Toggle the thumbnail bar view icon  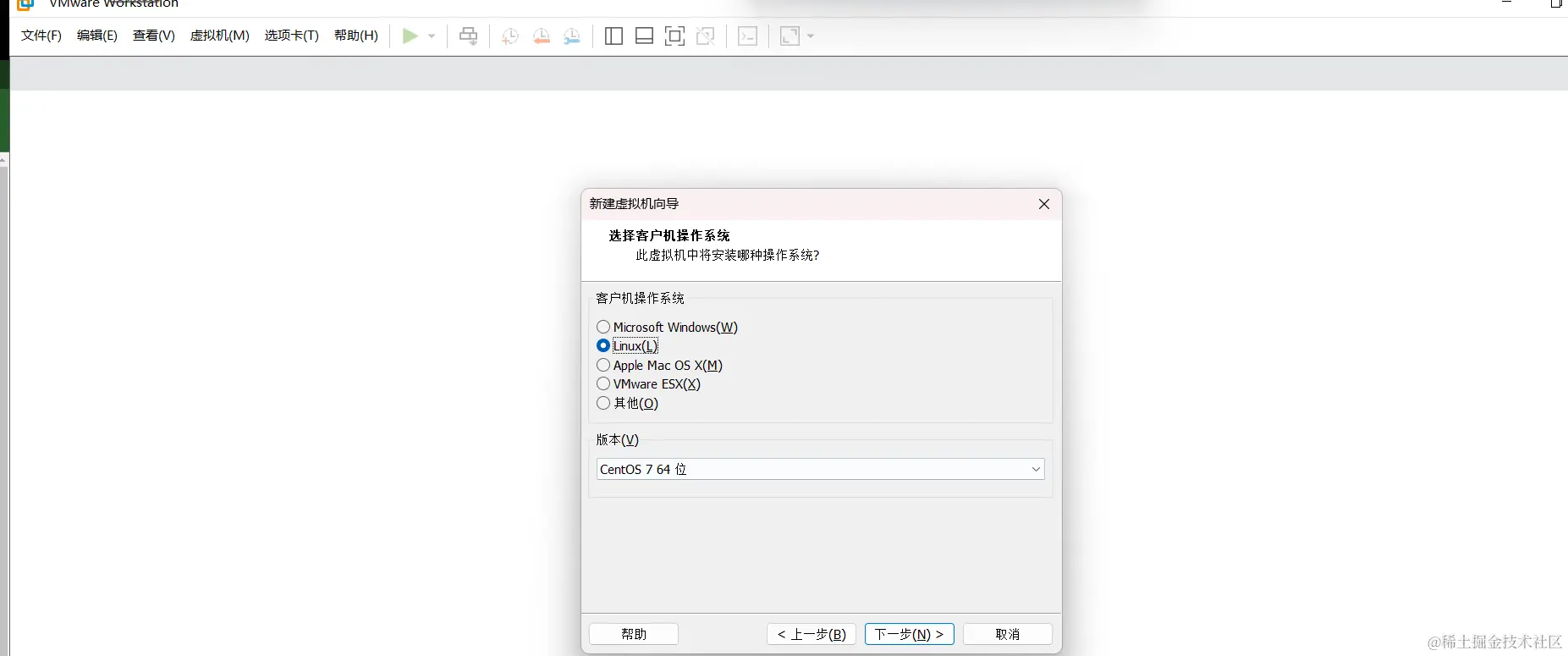pyautogui.click(x=644, y=36)
